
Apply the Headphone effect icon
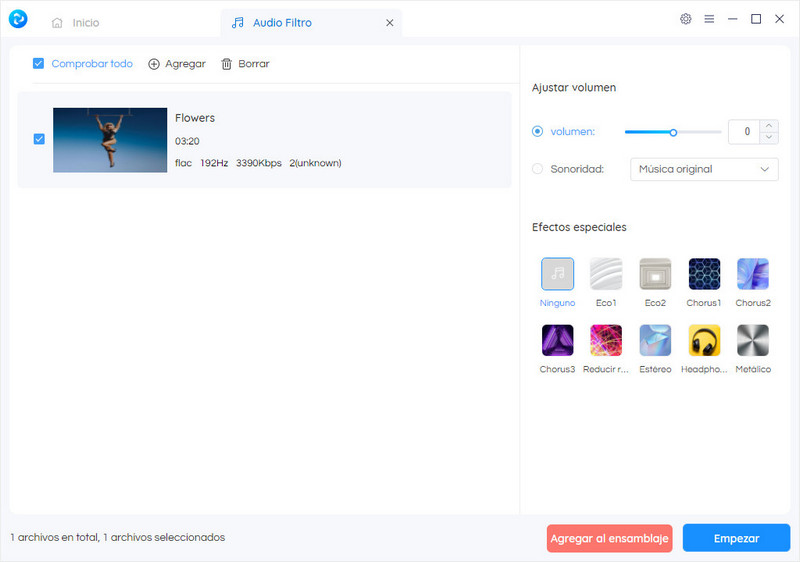tap(704, 341)
